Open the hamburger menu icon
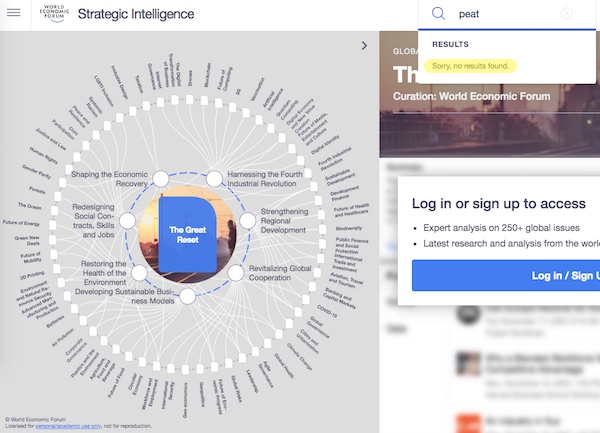Viewport: 600px width, 433px height. click(12, 14)
